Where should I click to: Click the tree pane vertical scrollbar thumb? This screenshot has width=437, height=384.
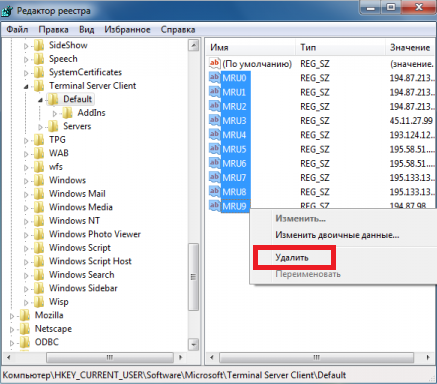(x=193, y=277)
